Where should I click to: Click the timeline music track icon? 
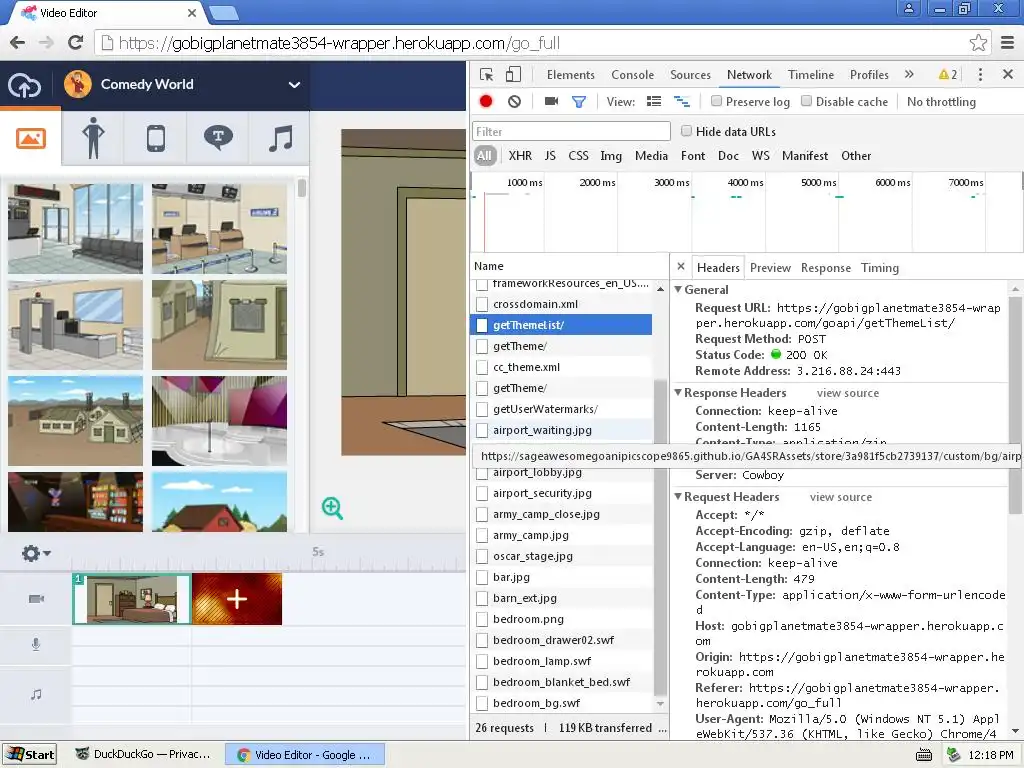point(36,694)
